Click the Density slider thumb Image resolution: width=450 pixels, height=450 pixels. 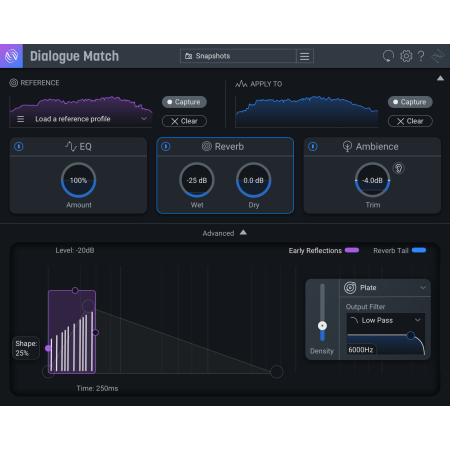coord(322,326)
